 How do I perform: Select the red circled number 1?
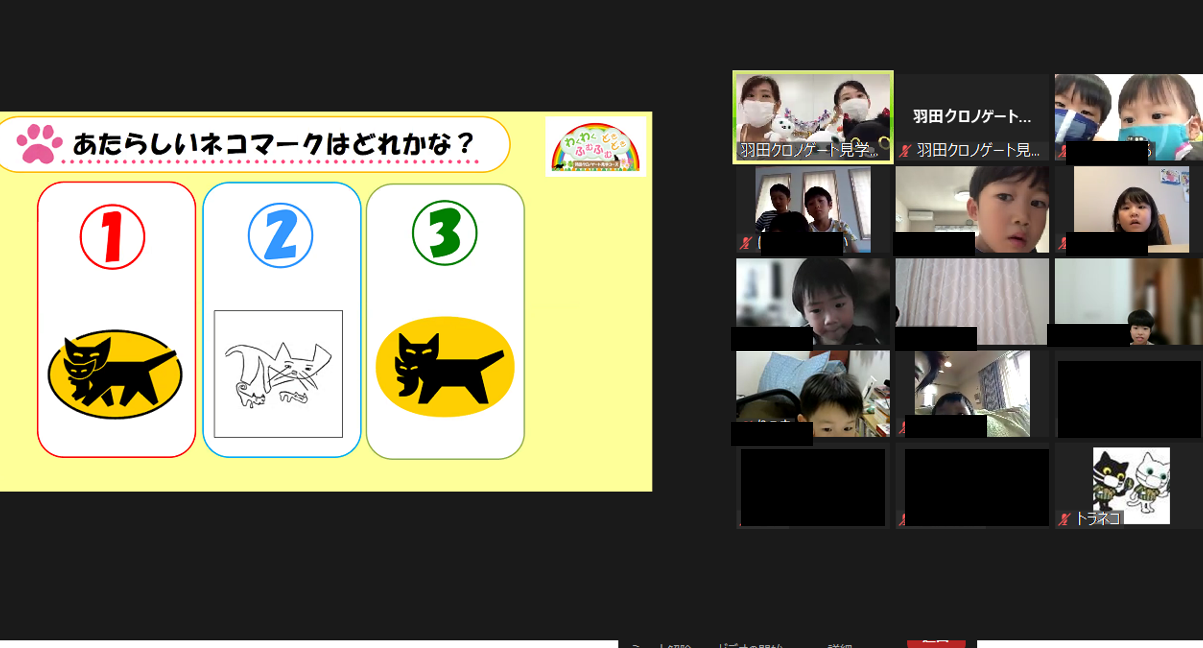pyautogui.click(x=112, y=236)
